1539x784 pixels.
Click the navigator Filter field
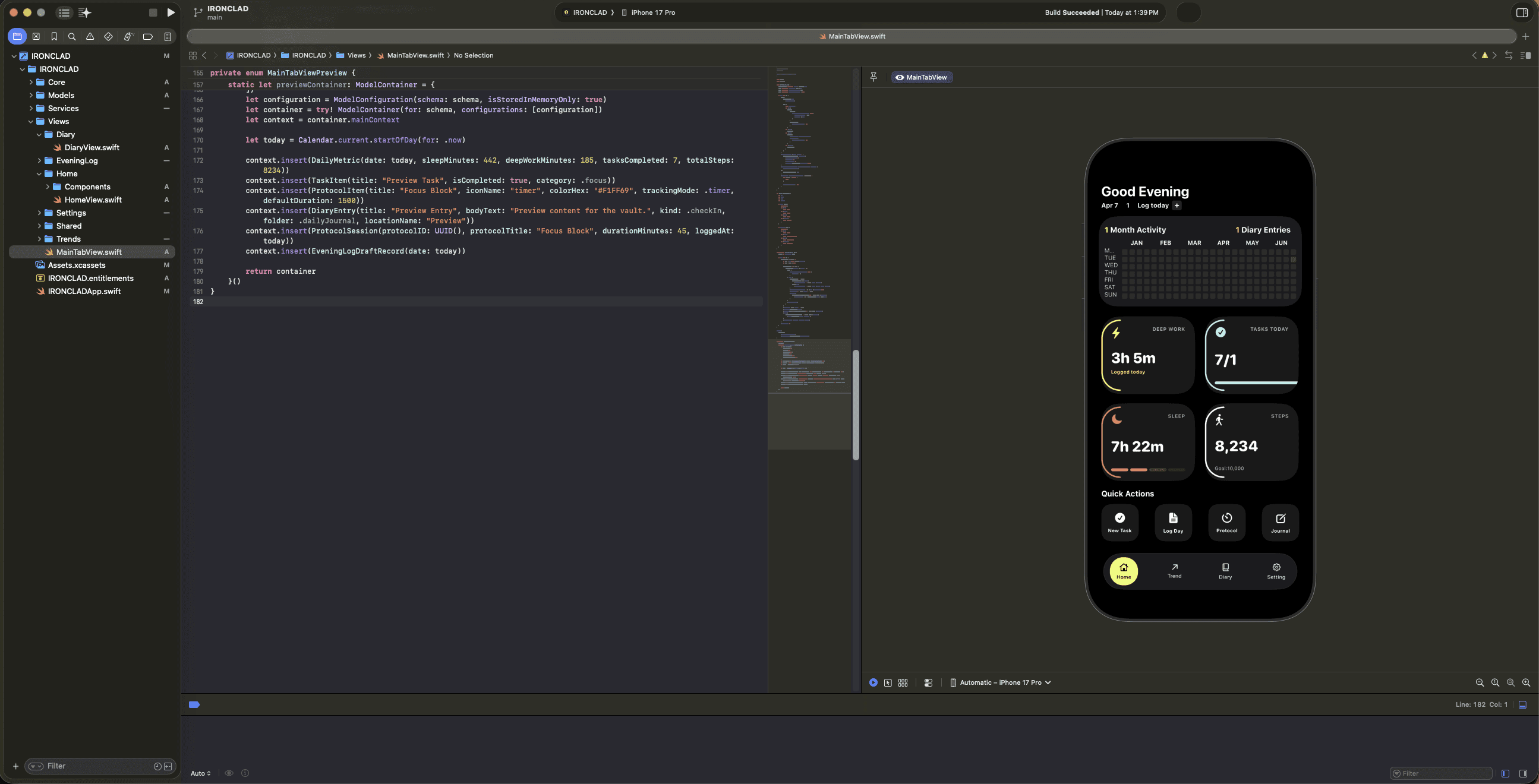click(x=99, y=766)
